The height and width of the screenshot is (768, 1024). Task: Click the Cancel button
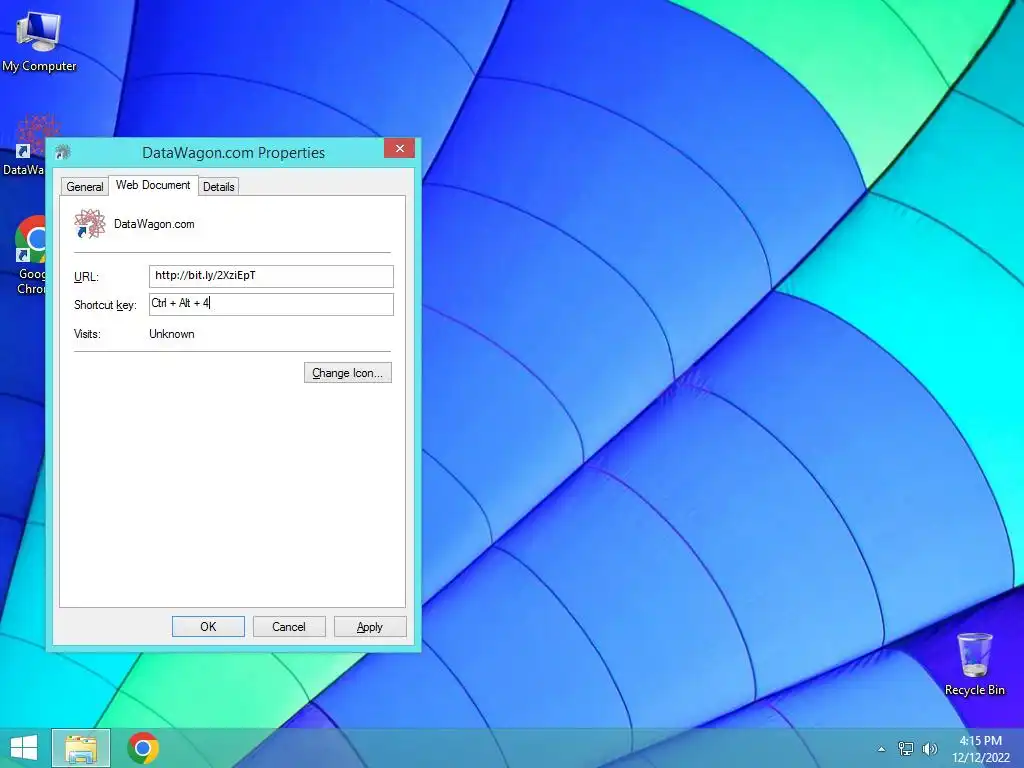(289, 627)
